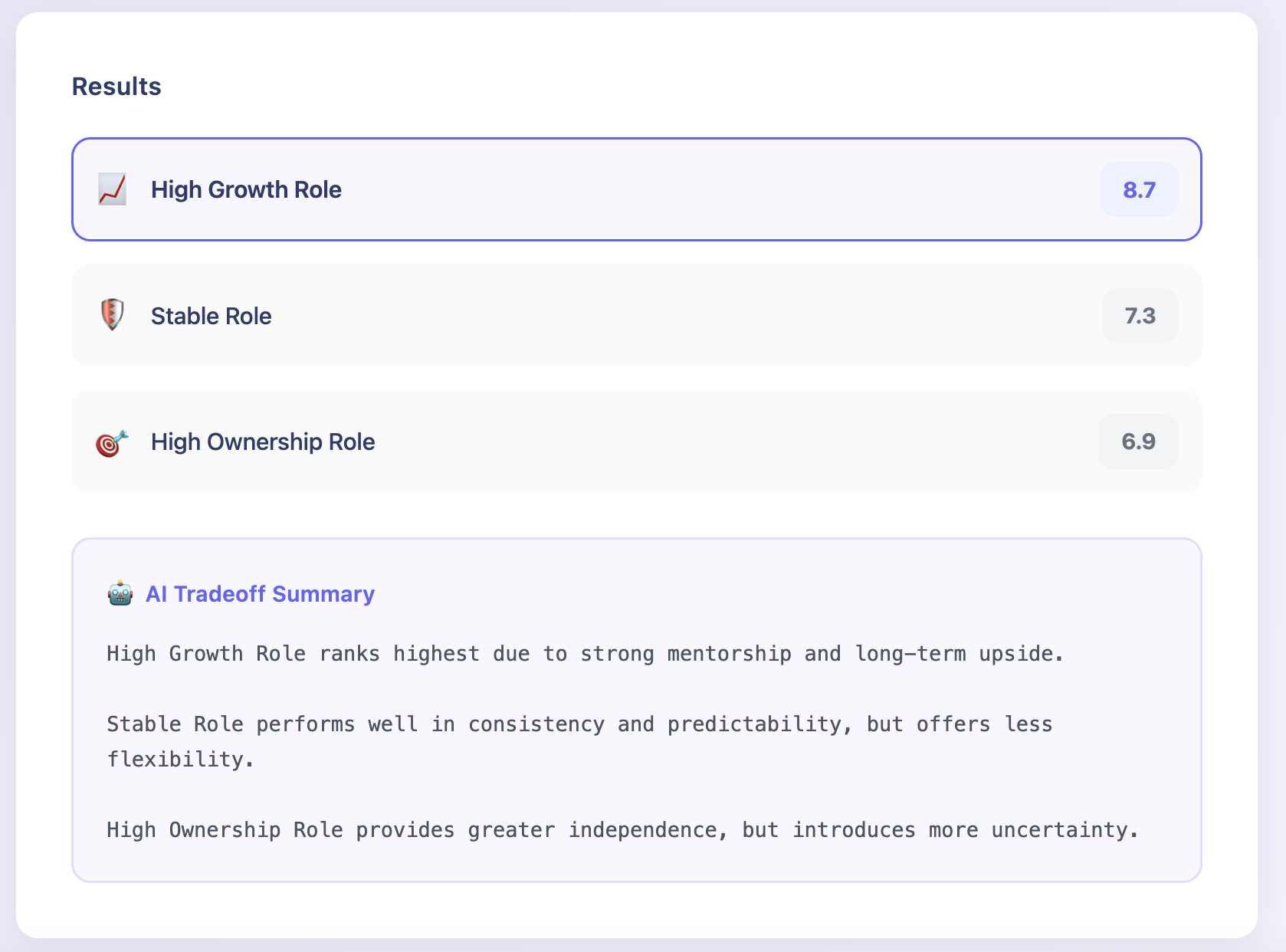
Task: Click the 7.3 score badge
Action: 1139,315
